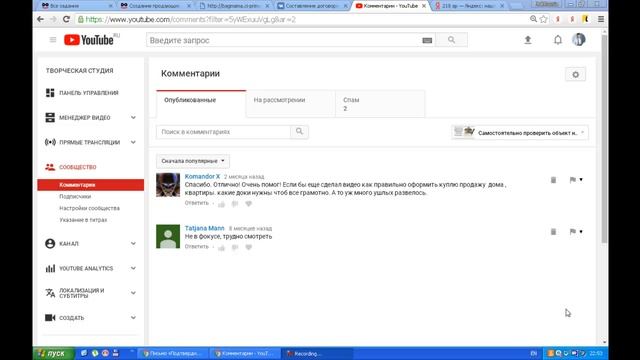Reply to Tatjana Mann comment

tap(196, 247)
